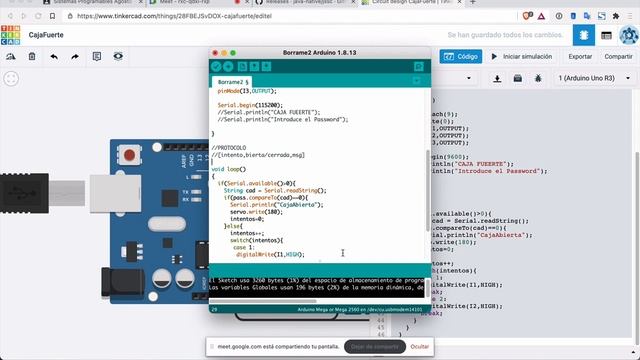The height and width of the screenshot is (360, 640).
Task: Open the libraries icon in code panel
Action: click(x=518, y=78)
